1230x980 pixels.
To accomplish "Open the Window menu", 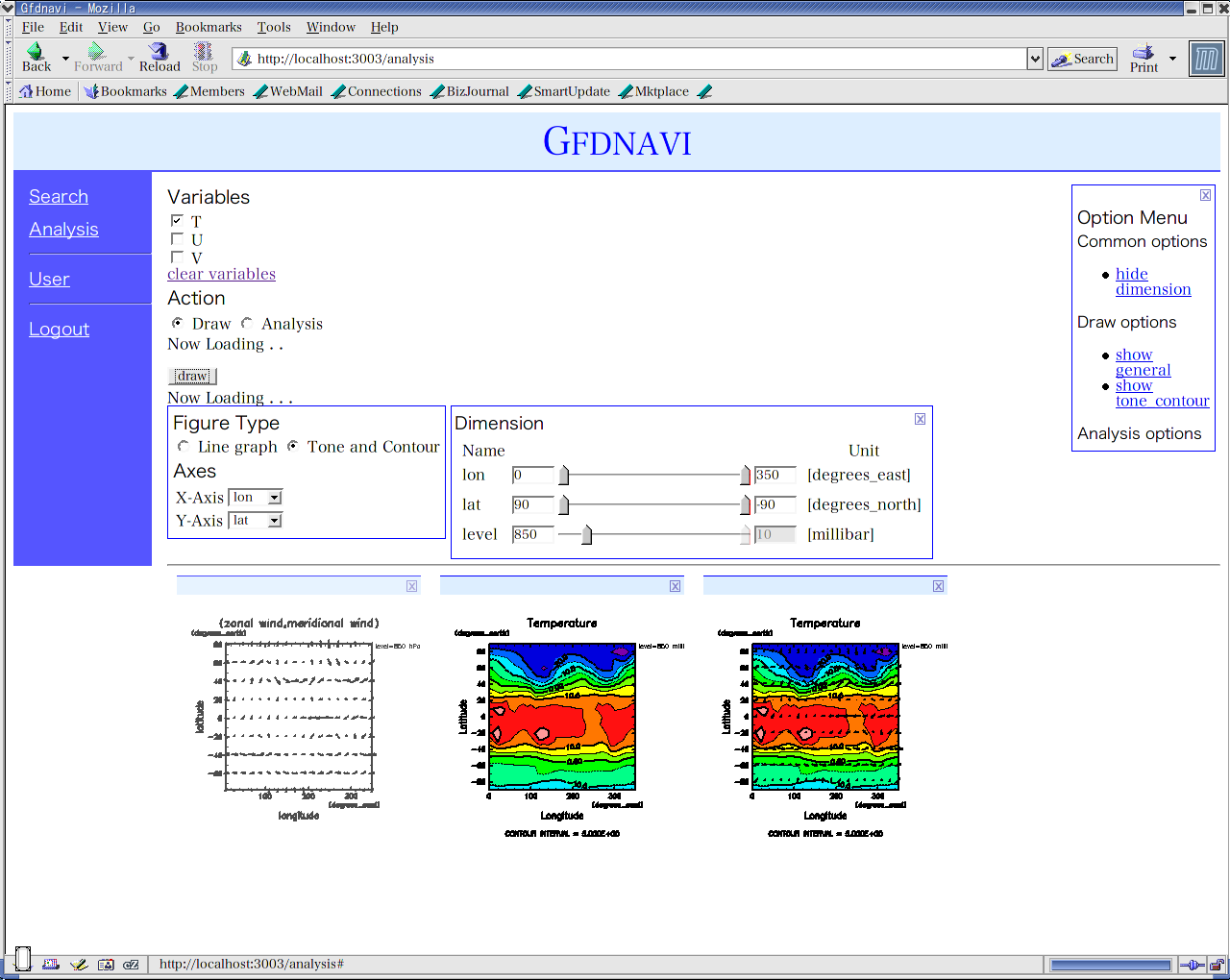I will [331, 27].
